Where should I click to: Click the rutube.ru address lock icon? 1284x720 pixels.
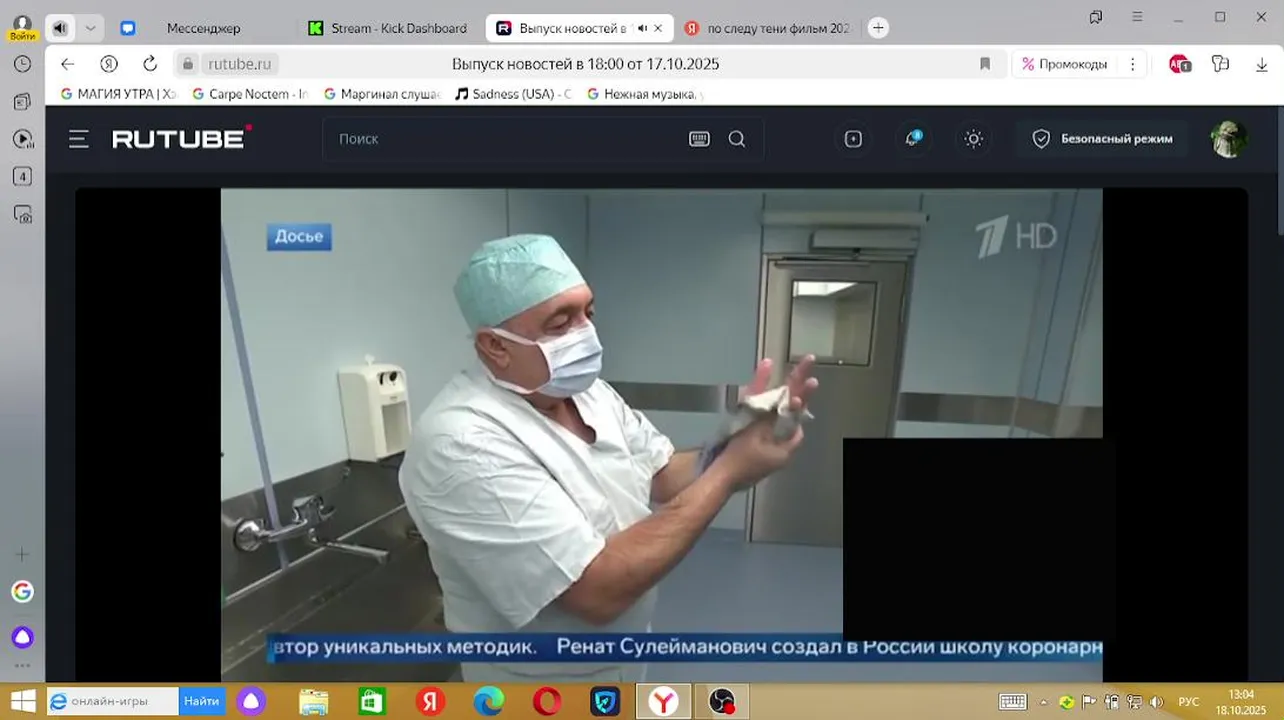point(187,64)
